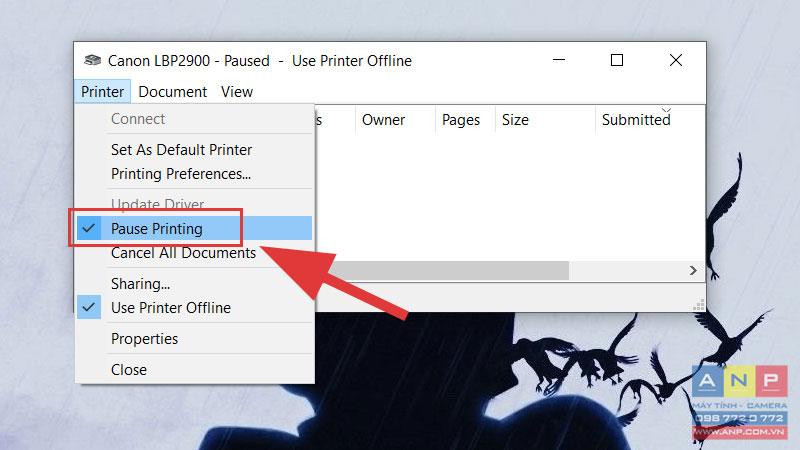Uncheck Pause Printing option
Viewport: 800px width, 450px height.
click(194, 229)
